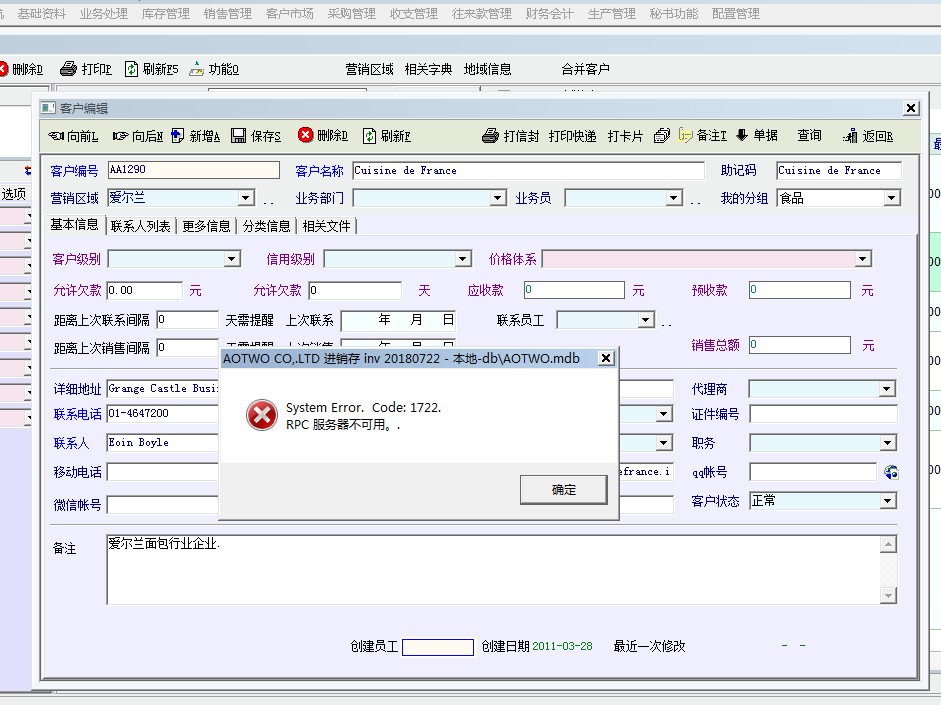Open the 库存管理 menu
The width and height of the screenshot is (941, 705).
(x=165, y=14)
